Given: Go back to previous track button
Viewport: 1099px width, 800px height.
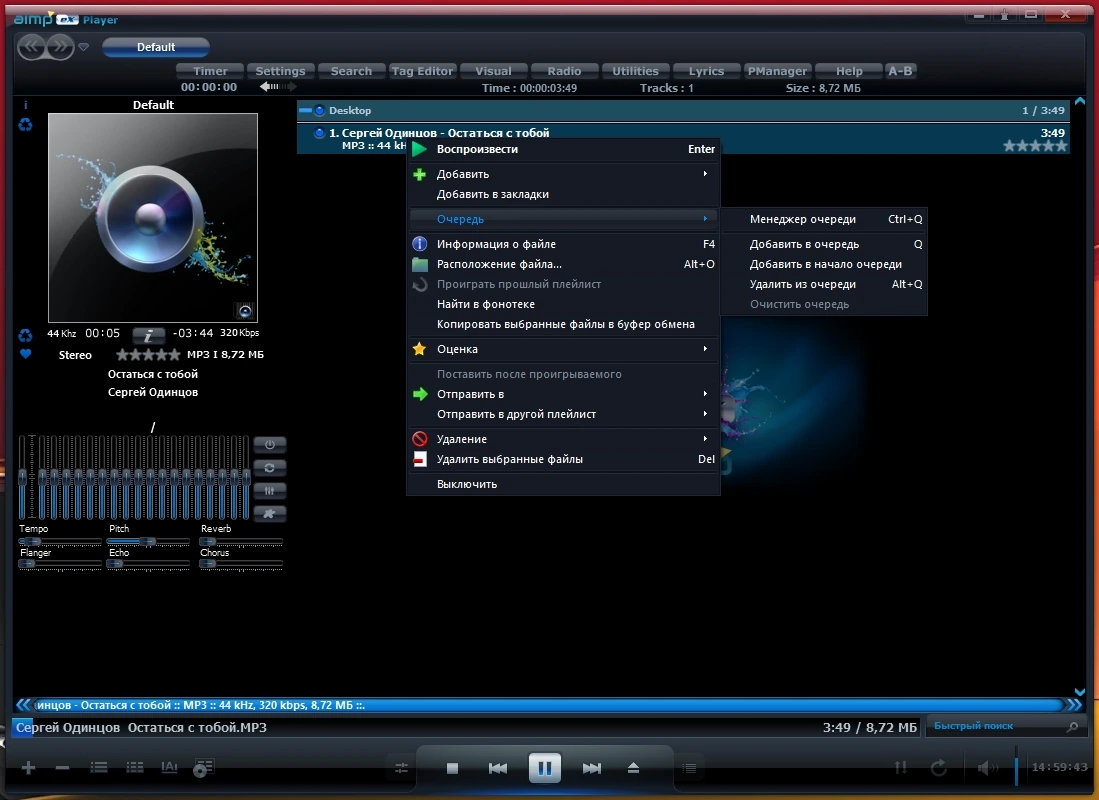Looking at the screenshot, I should [498, 768].
